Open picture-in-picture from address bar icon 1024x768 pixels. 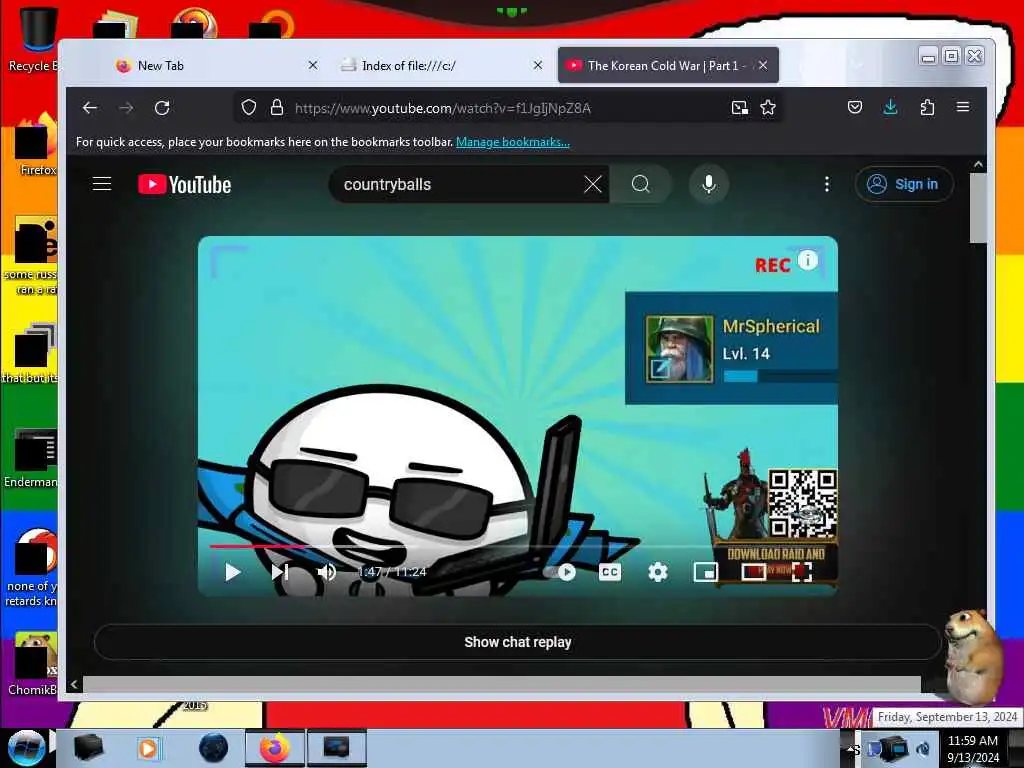739,108
